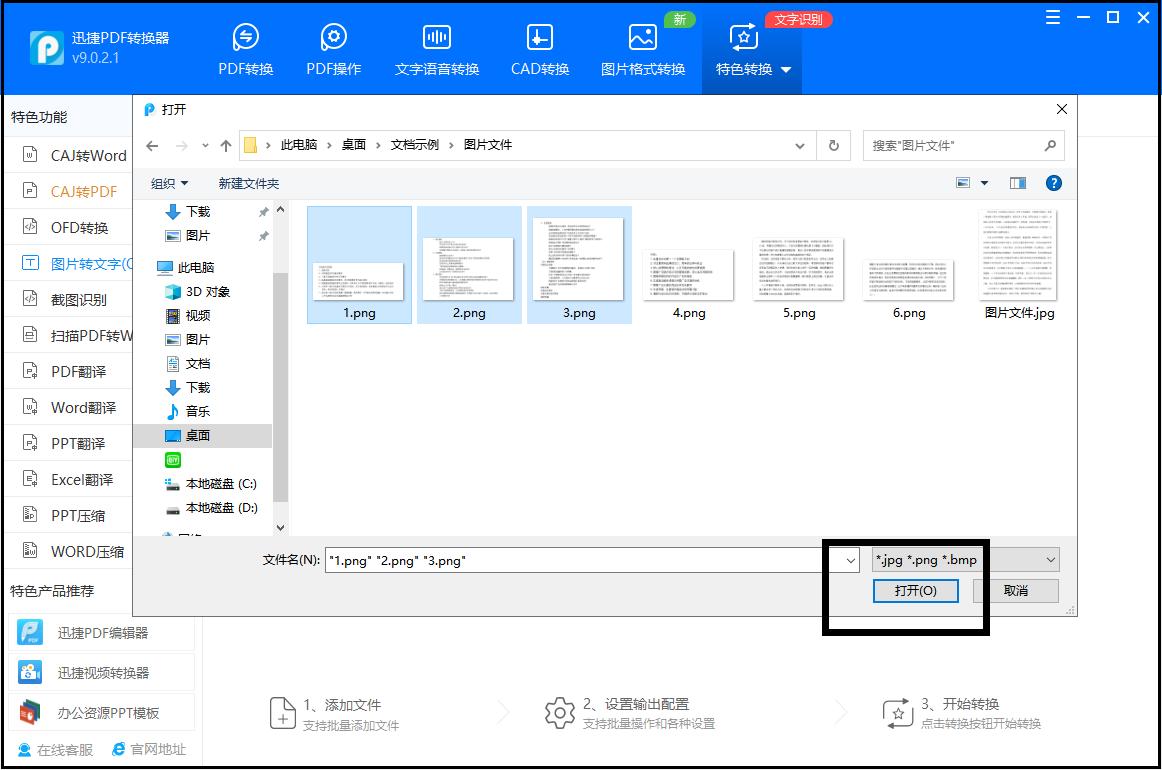Switch to the PDF操作 tab
Image resolution: width=1162 pixels, height=770 pixels.
333,47
